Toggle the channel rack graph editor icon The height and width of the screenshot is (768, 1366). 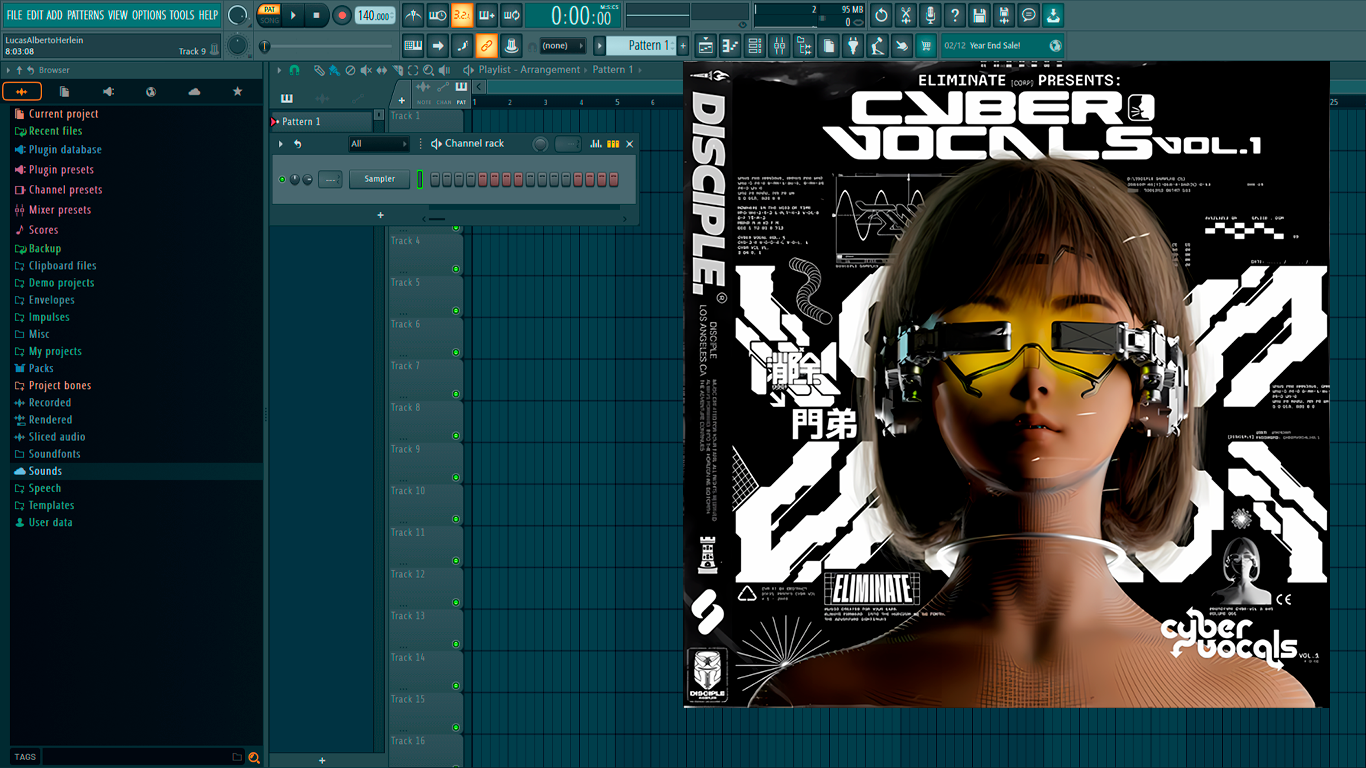pos(596,144)
